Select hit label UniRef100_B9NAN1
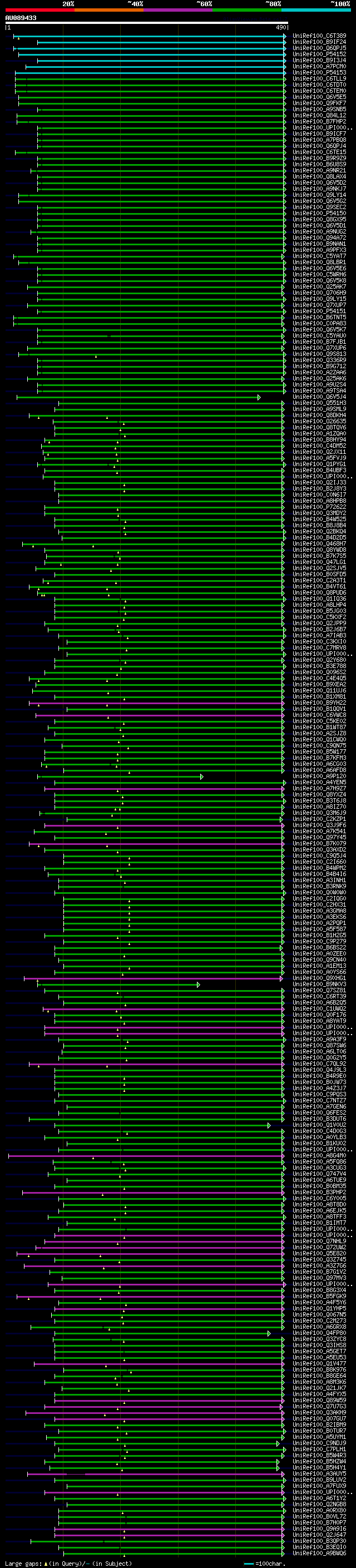 319,244
